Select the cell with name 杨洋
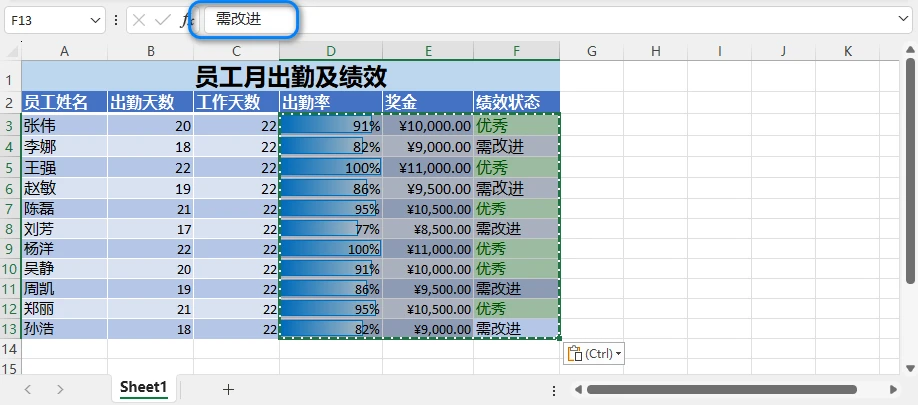This screenshot has width=918, height=405. tap(64, 249)
